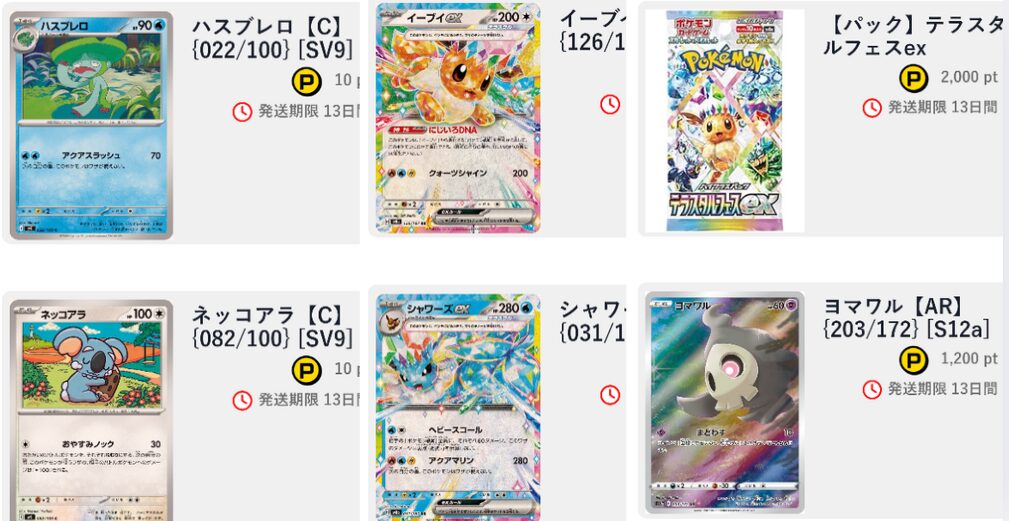Click the point coin icon beside ネッコアラ price
Screen dimensions: 1009x521
pyautogui.click(x=307, y=370)
